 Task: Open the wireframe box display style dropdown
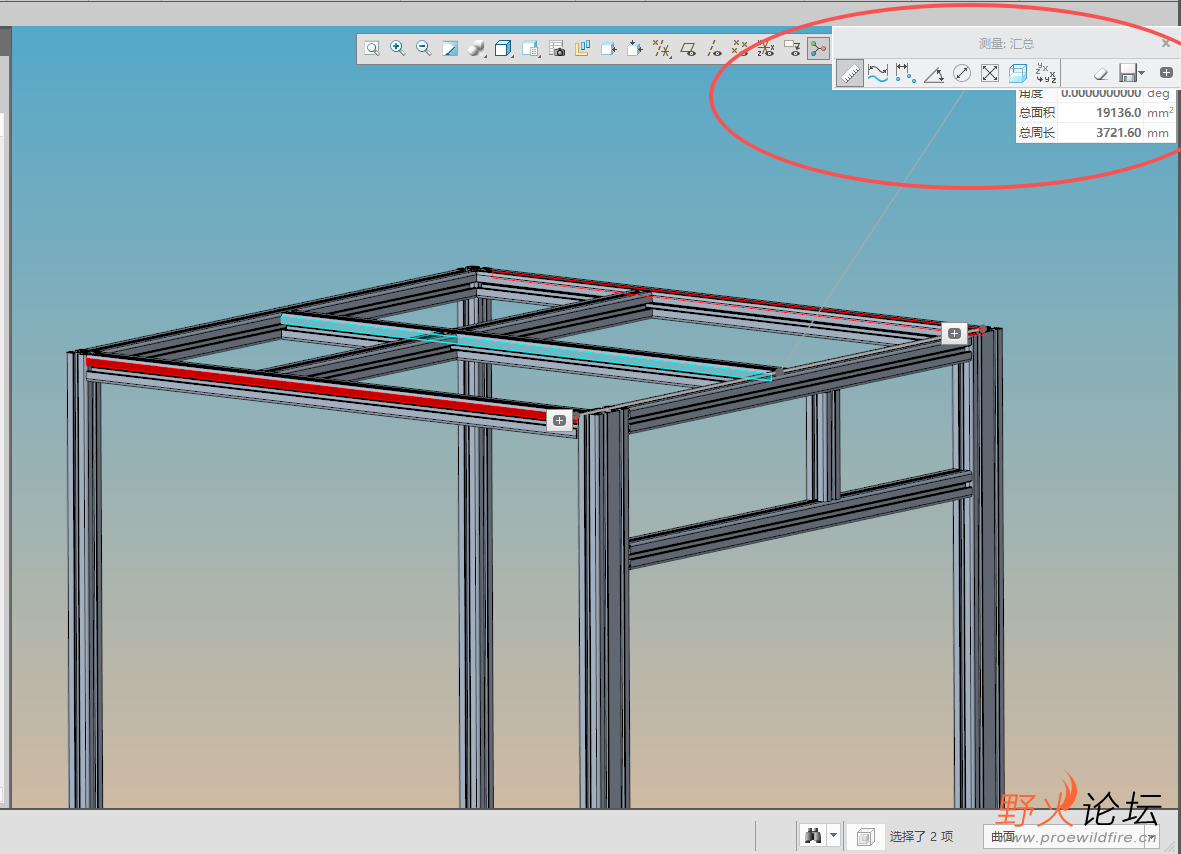[503, 49]
